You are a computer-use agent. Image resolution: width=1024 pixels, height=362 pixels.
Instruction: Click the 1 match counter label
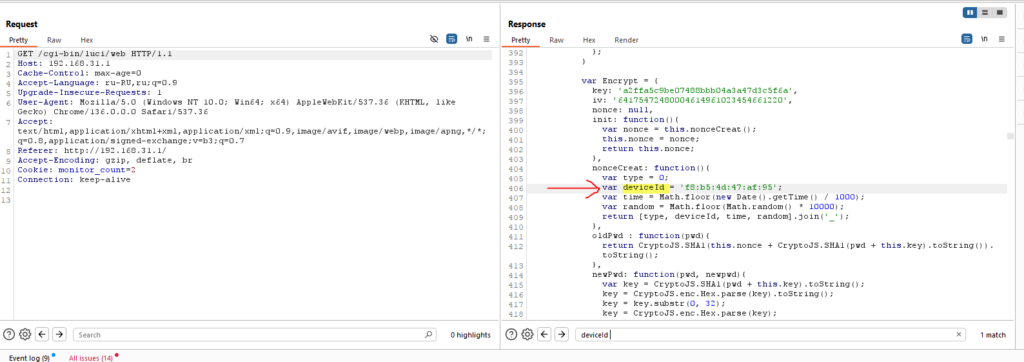993,335
